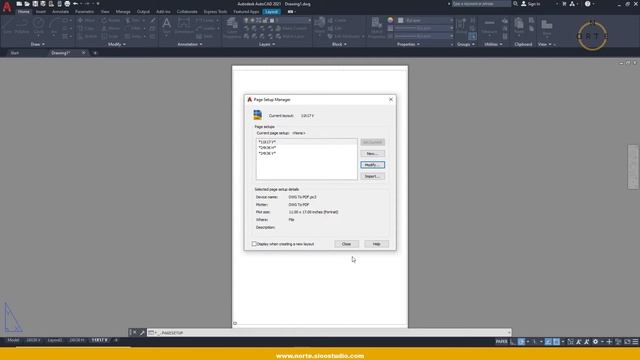Click the Plot printer icon in Quick Access toolbar

click(x=67, y=4)
